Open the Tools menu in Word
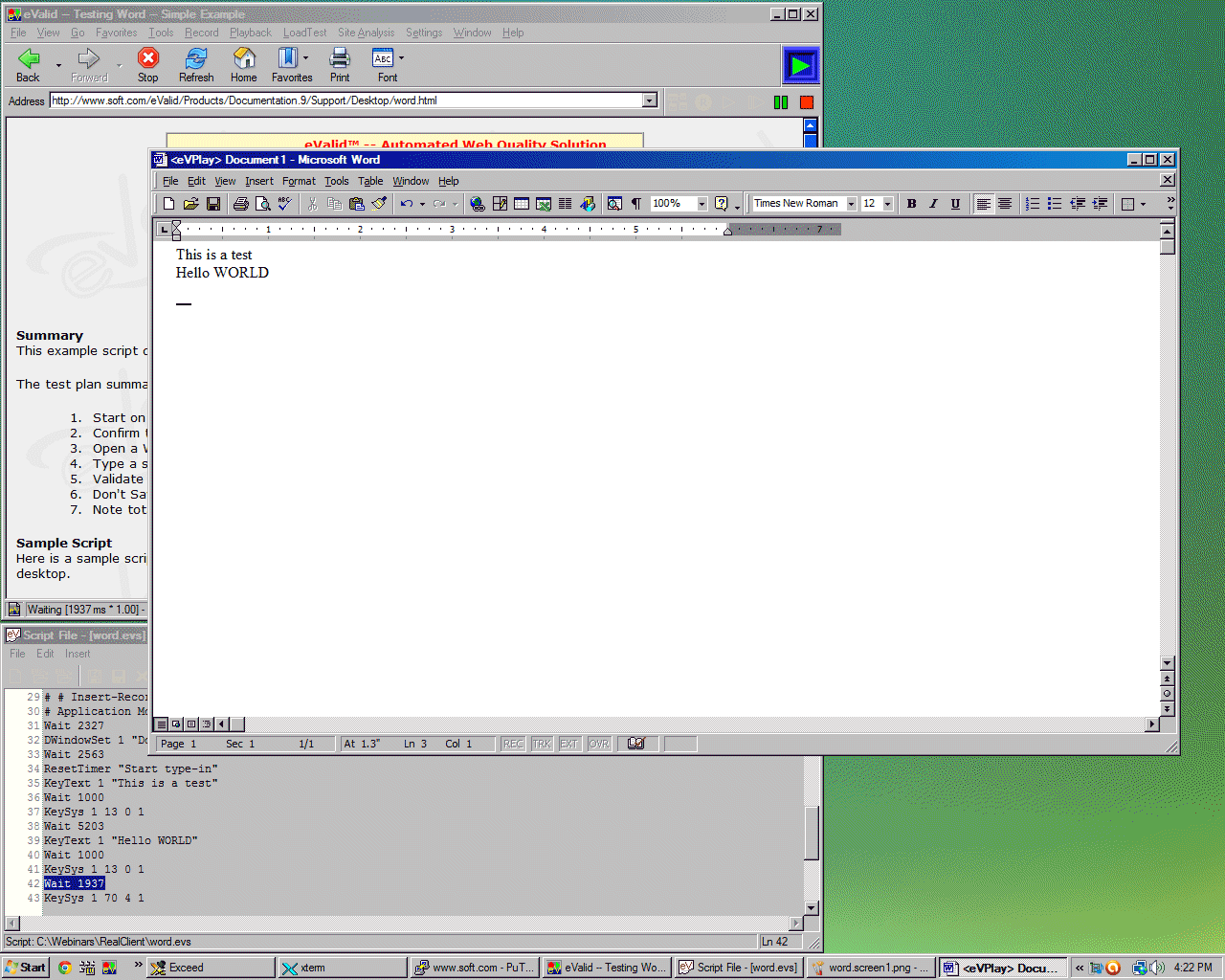 (336, 181)
